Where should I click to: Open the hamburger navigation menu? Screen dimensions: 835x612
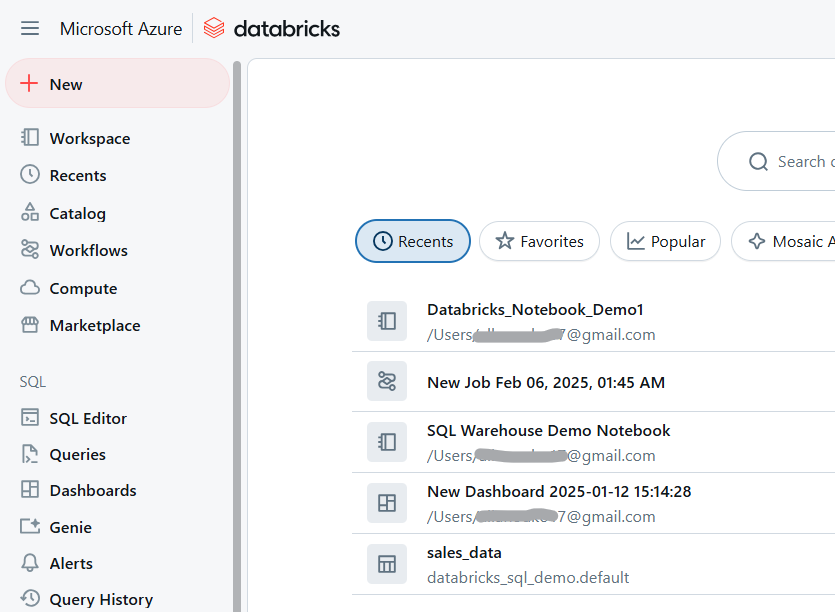30,28
